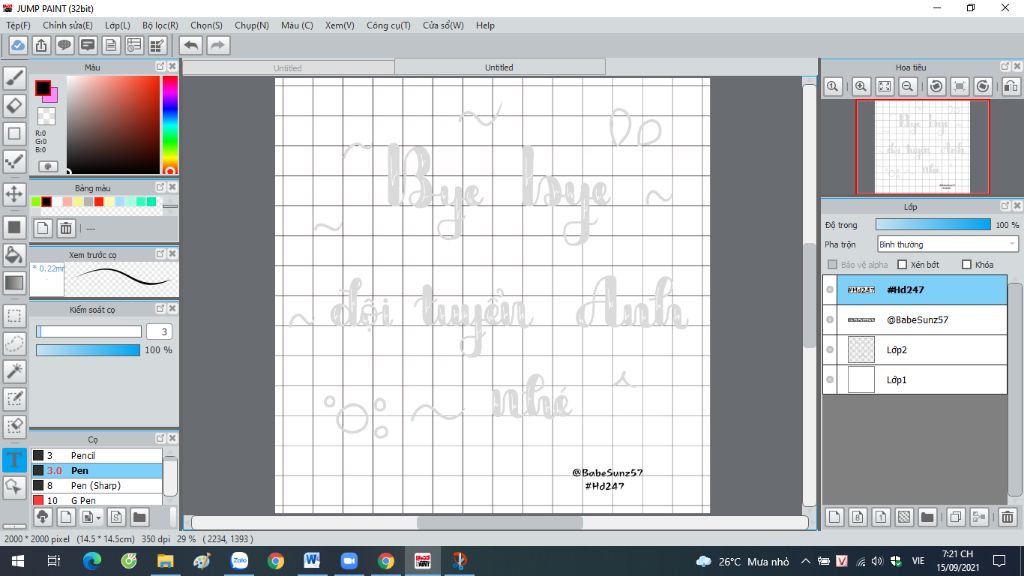Open Word from the Windows taskbar
The image size is (1024, 576).
click(x=312, y=560)
